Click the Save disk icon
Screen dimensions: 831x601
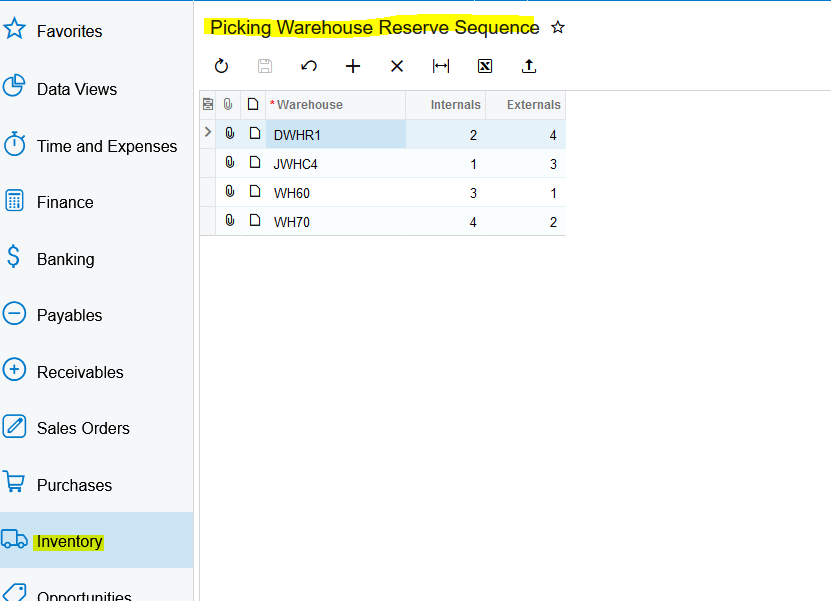tap(265, 66)
